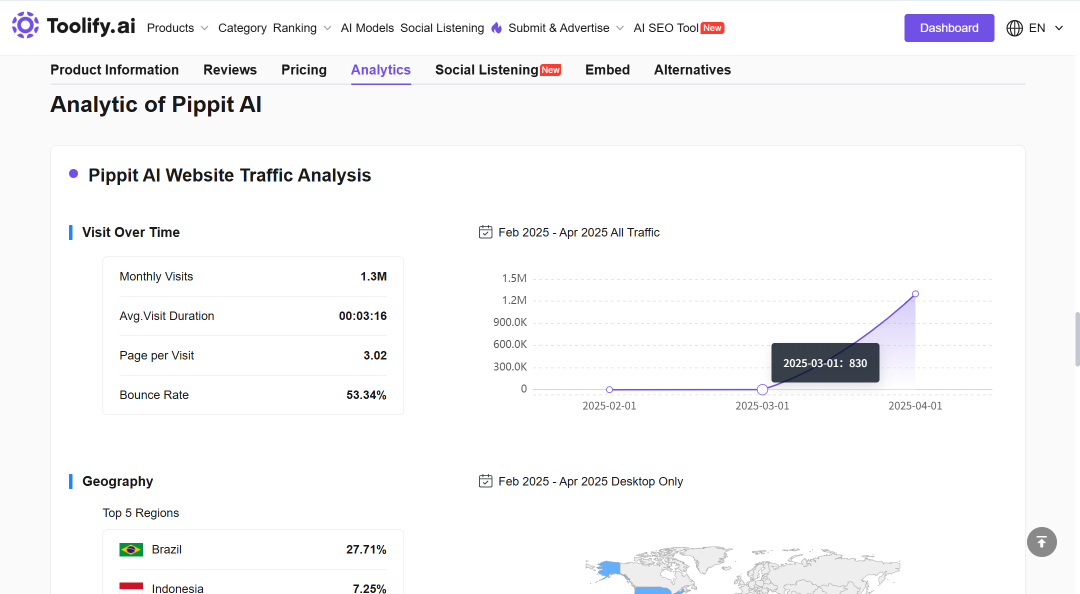Click the Indonesia flag icon

(131, 588)
